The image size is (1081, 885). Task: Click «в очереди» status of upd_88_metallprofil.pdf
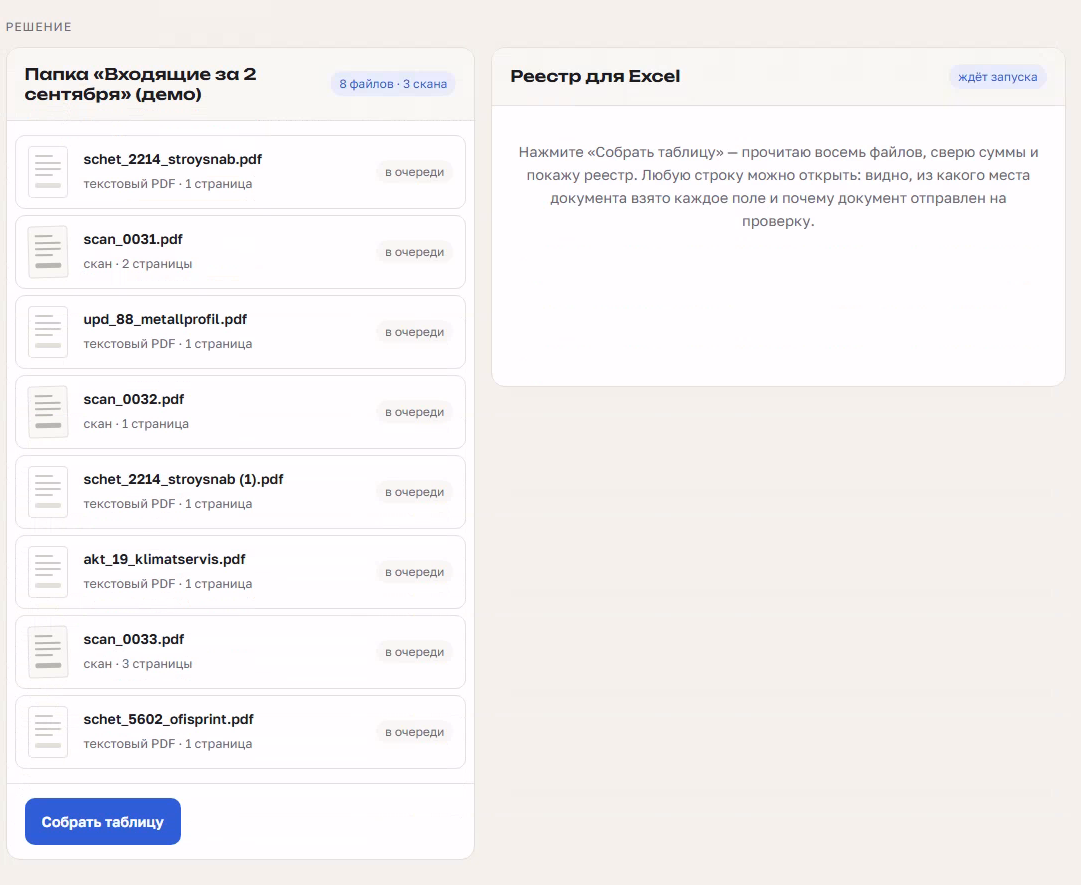414,332
